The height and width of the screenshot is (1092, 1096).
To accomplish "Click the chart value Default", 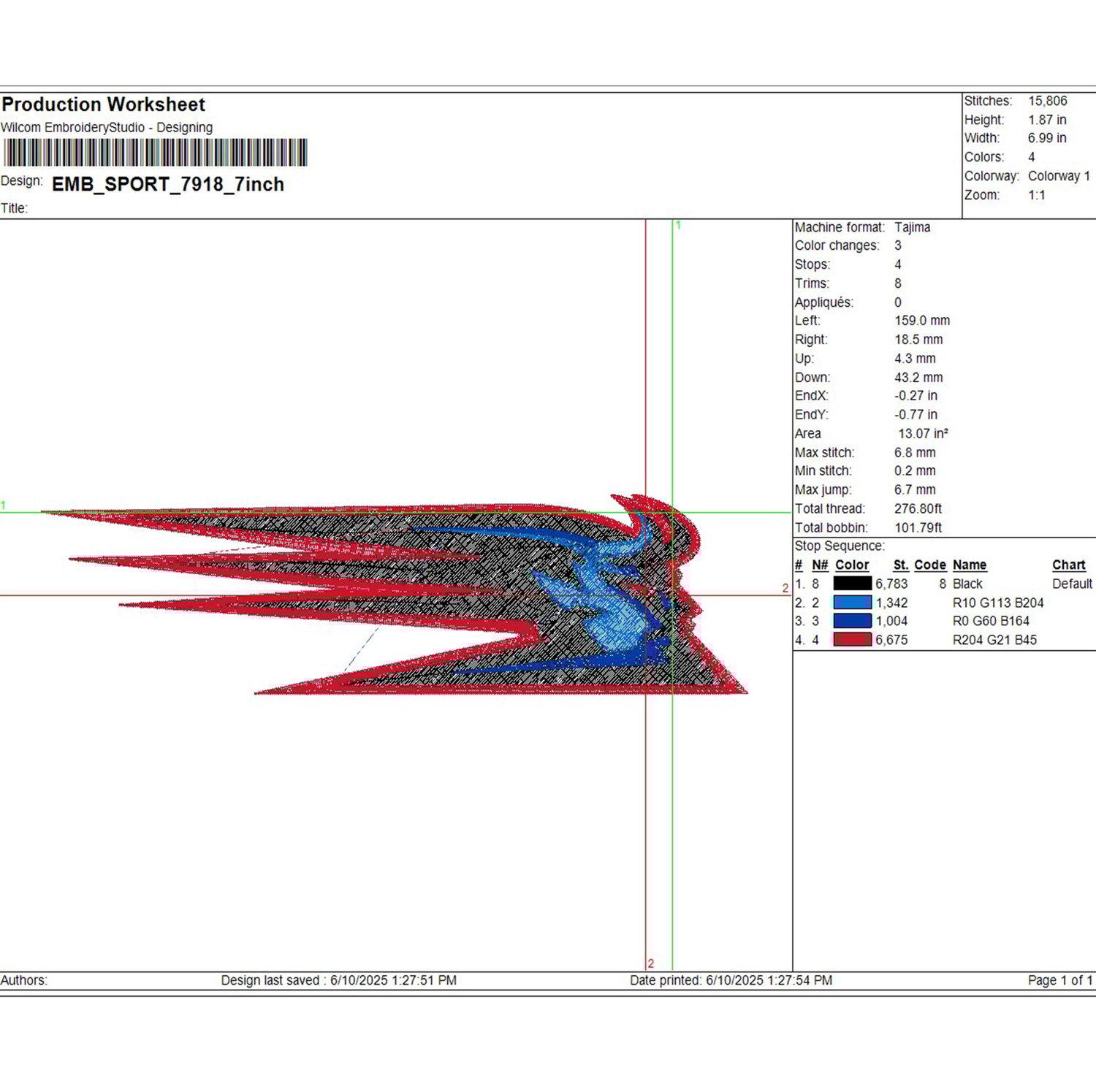I will [1072, 584].
